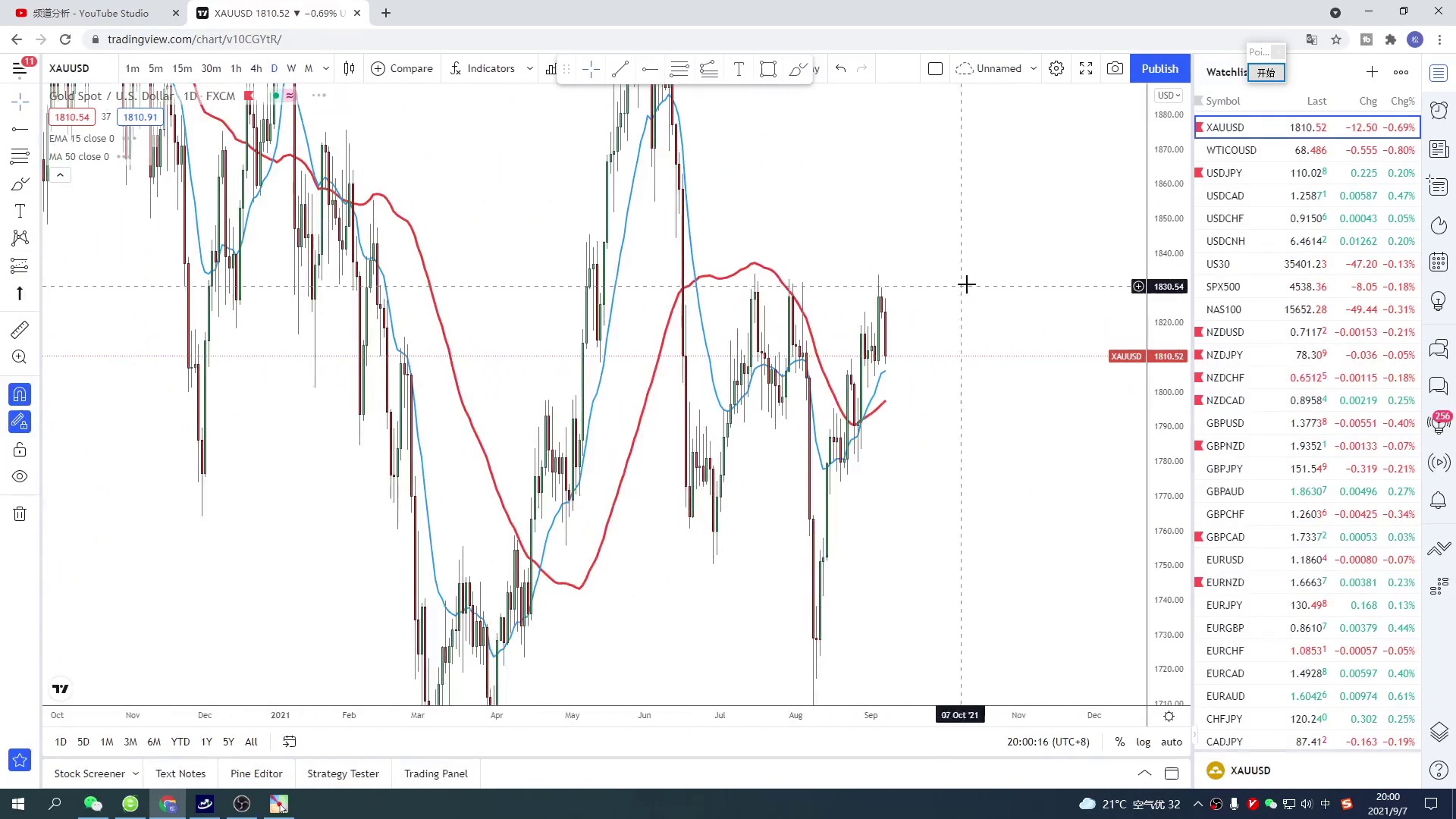Open the Alerts clock icon in right sidebar
The height and width of the screenshot is (819, 1456).
pos(1439,111)
